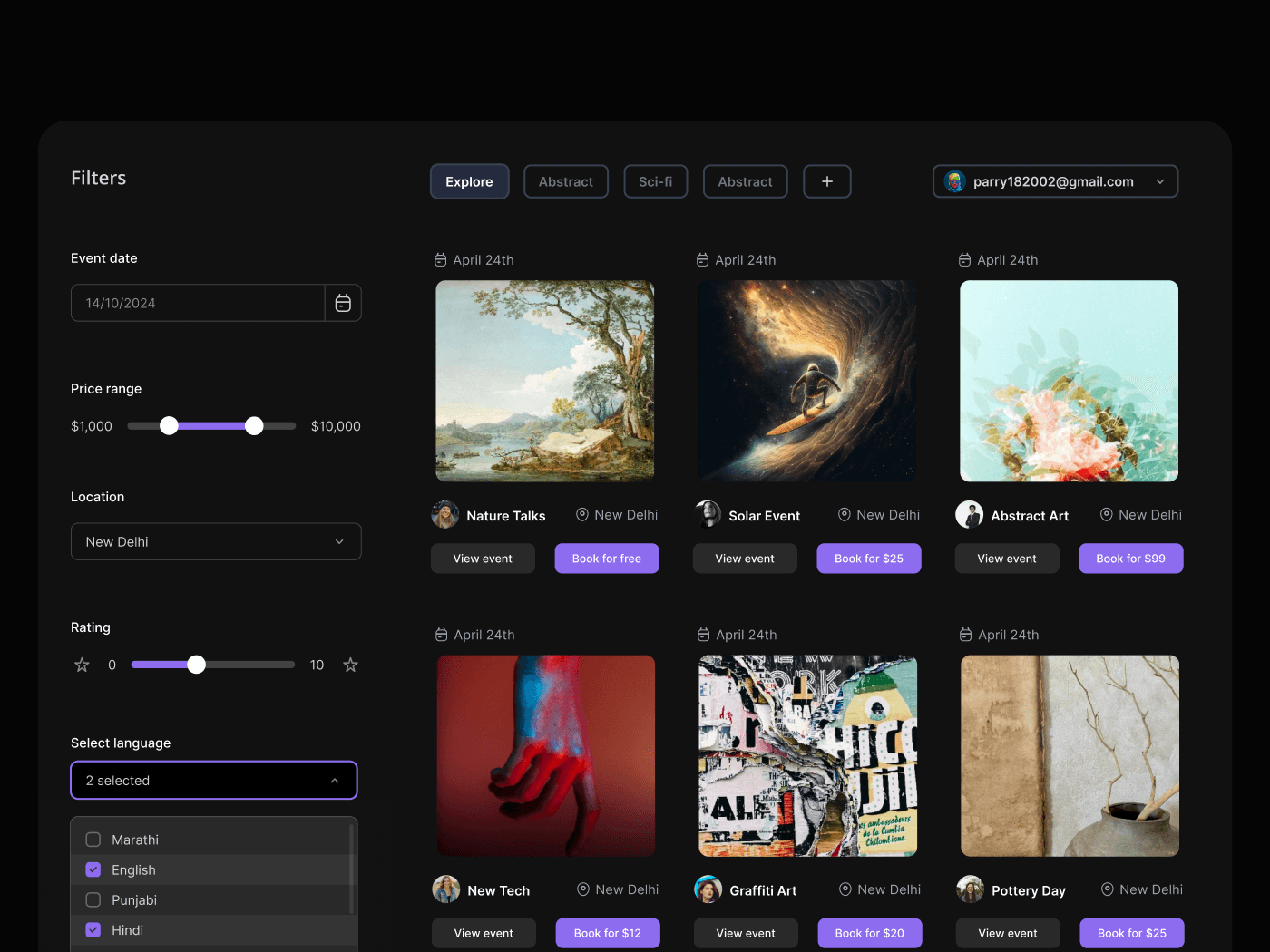Click the location pin on New Tech card
The width and height of the screenshot is (1270, 952).
[583, 889]
